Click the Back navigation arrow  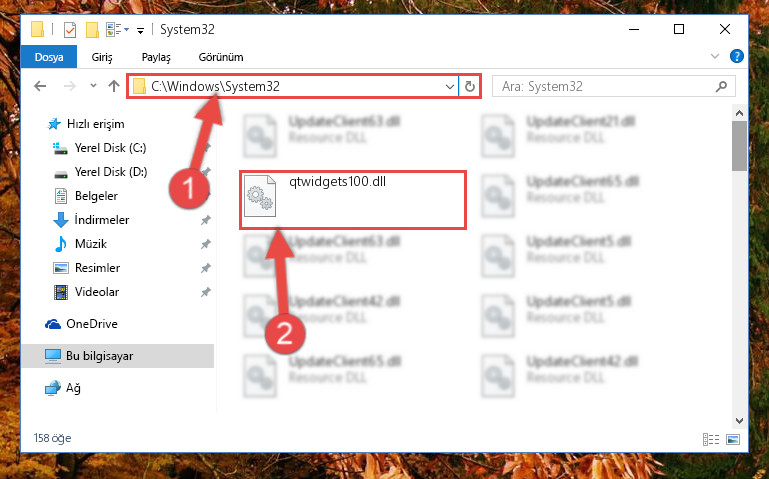[x=40, y=86]
